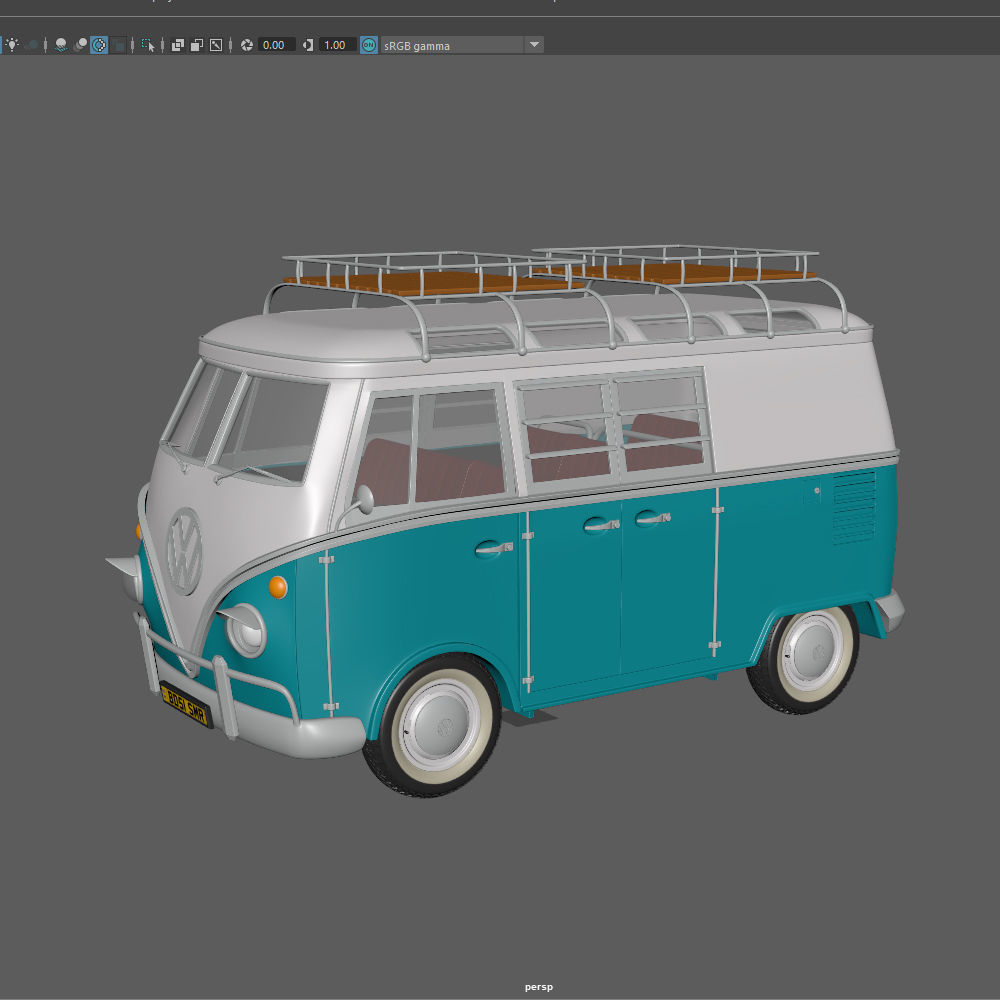
Task: Click the resolution gate icon
Action: 196,44
